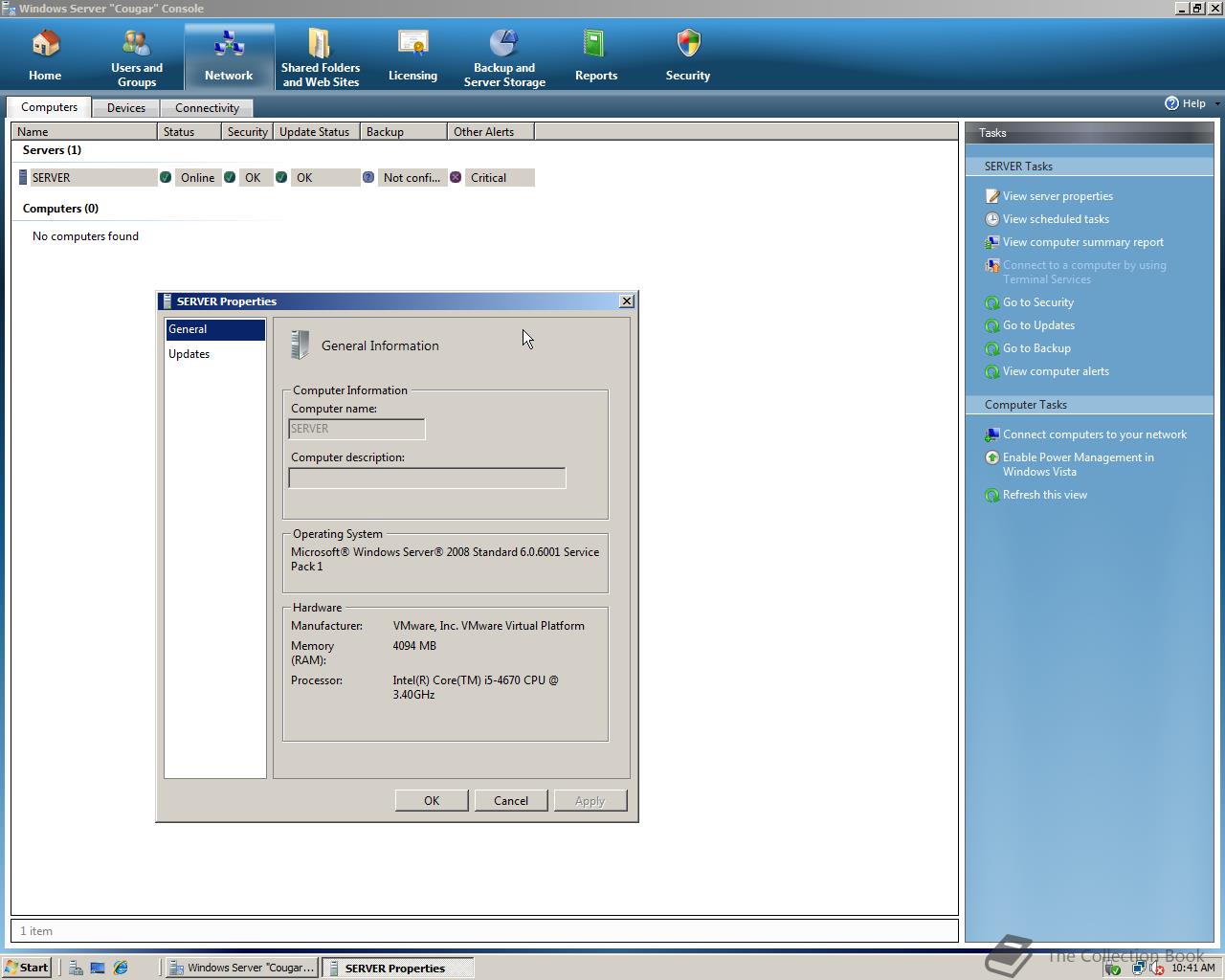The image size is (1225, 980).
Task: Select Updates page in SERVER Properties
Action: 215,354
